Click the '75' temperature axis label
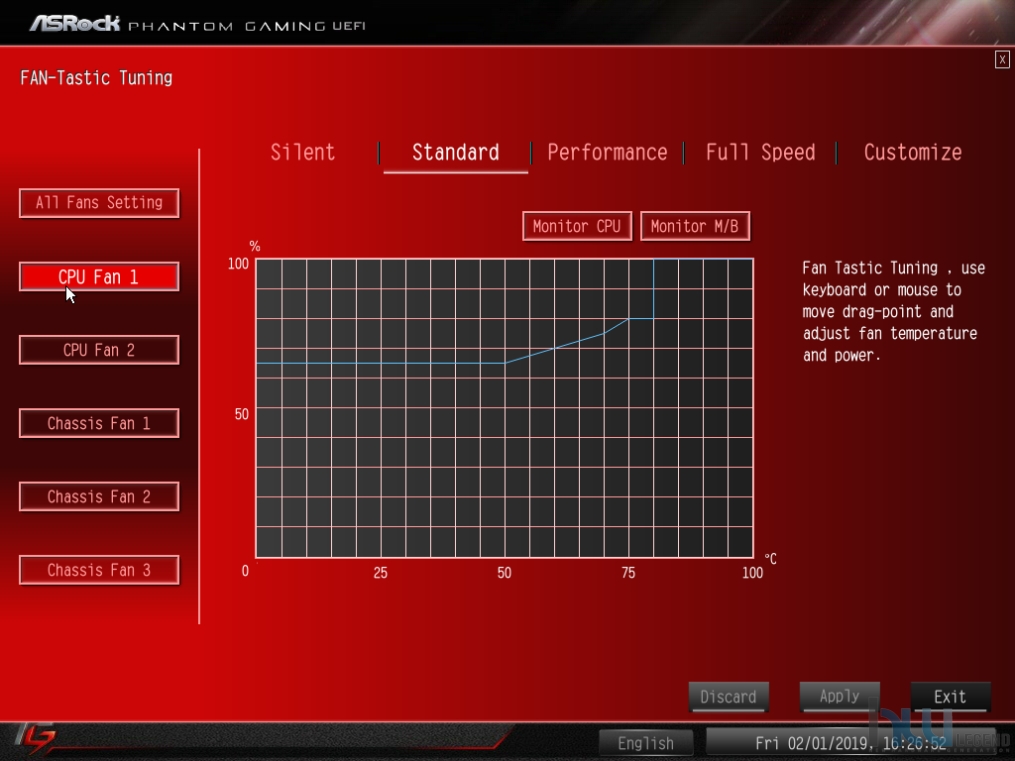Viewport: 1015px width, 761px height. click(628, 573)
